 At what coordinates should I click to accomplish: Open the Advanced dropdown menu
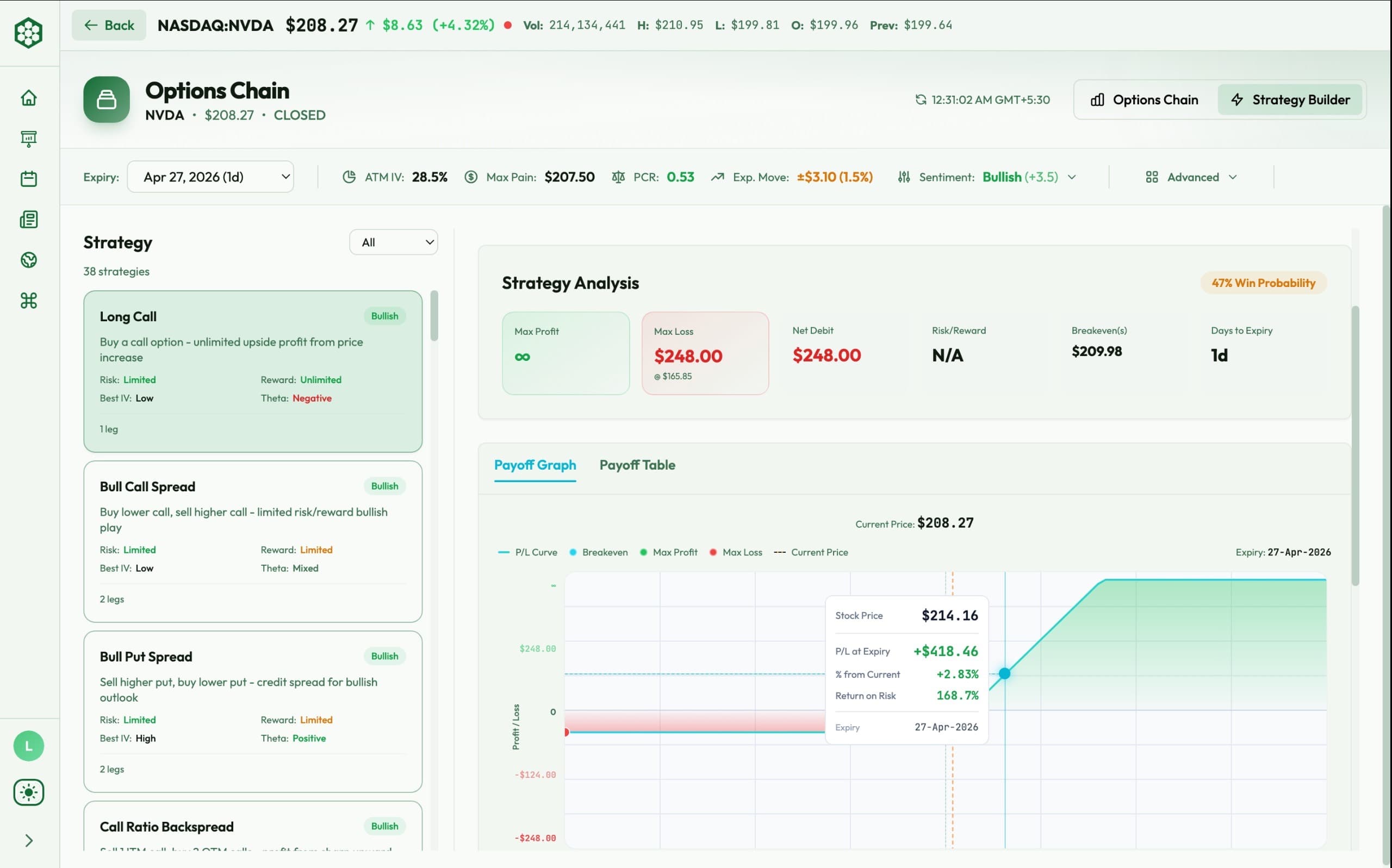(1191, 177)
